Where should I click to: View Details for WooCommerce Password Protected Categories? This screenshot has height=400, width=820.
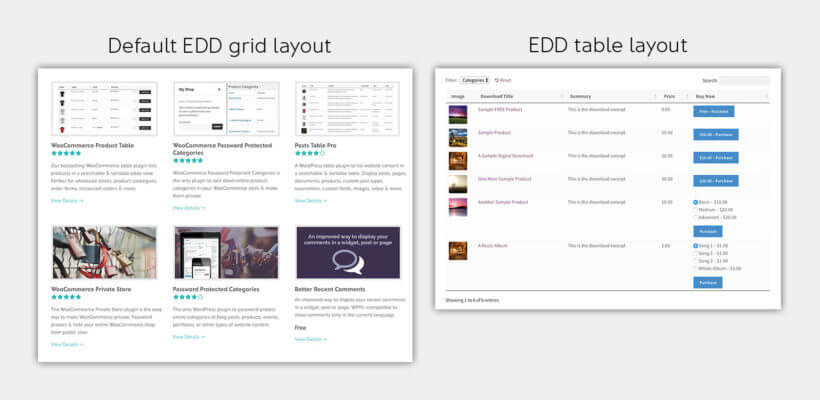(x=189, y=208)
